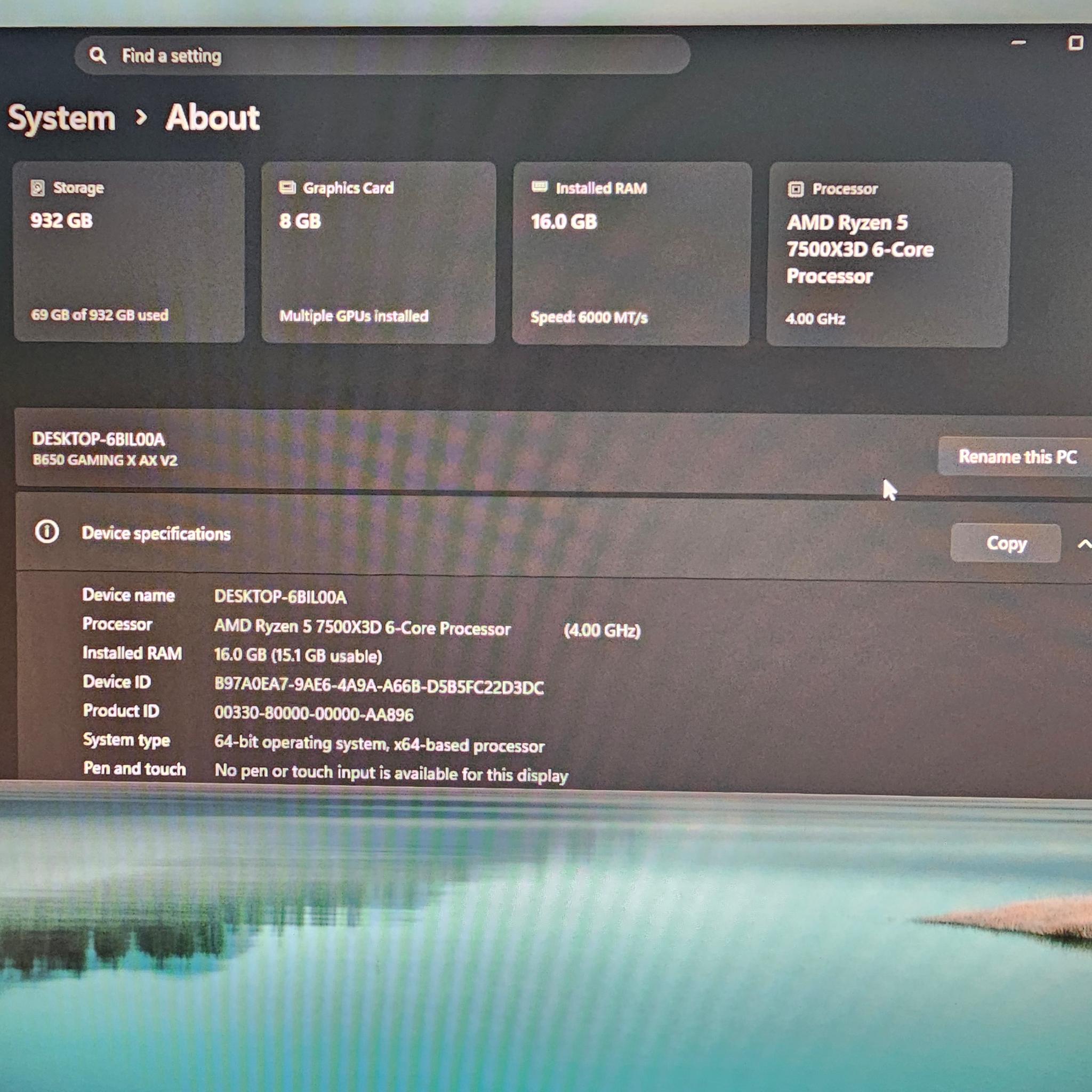Click the 'Pen and touch' label

[x=134, y=769]
